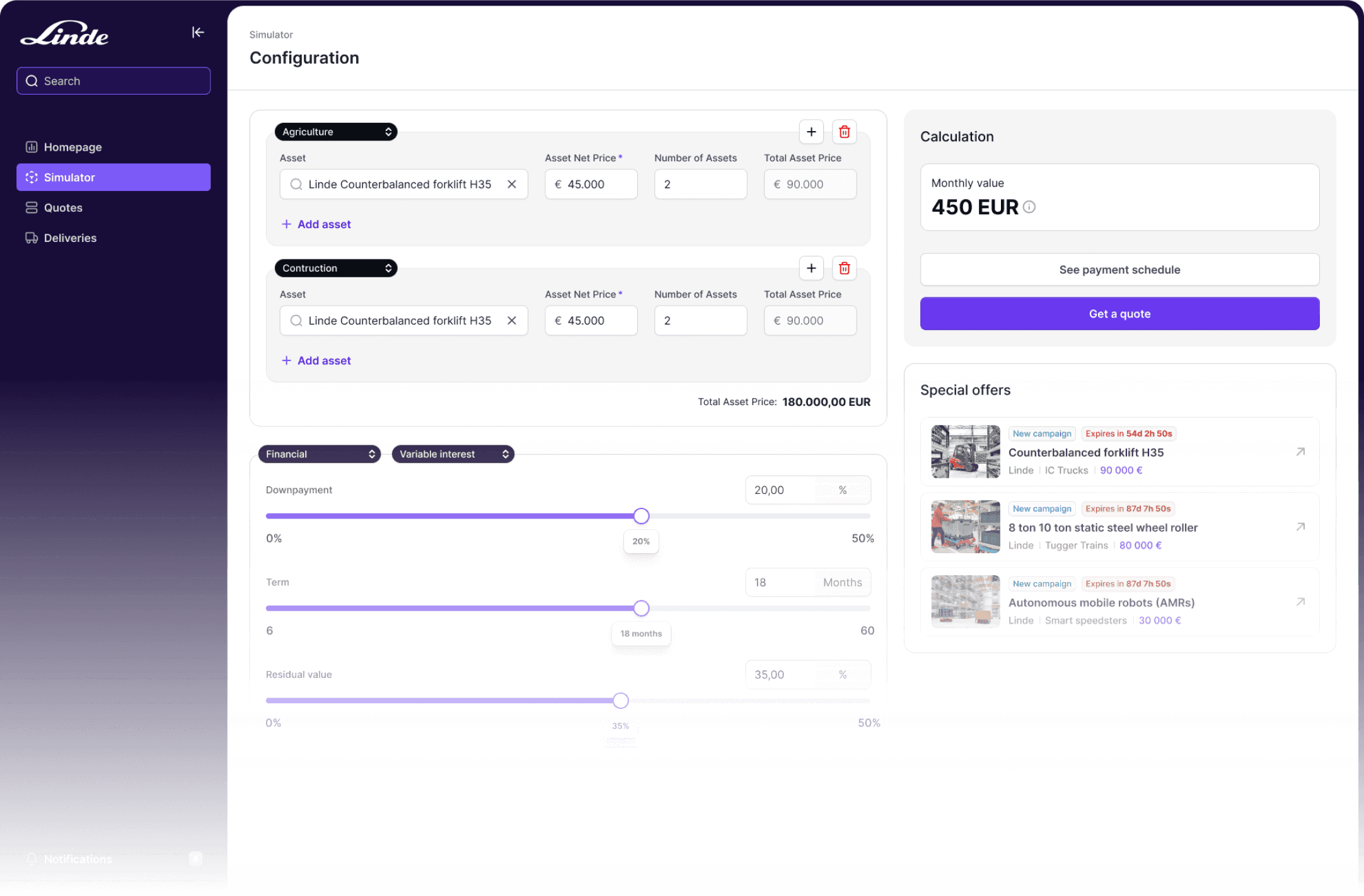Image resolution: width=1364 pixels, height=896 pixels.
Task: Clear the Agriculture asset selection
Action: (512, 184)
